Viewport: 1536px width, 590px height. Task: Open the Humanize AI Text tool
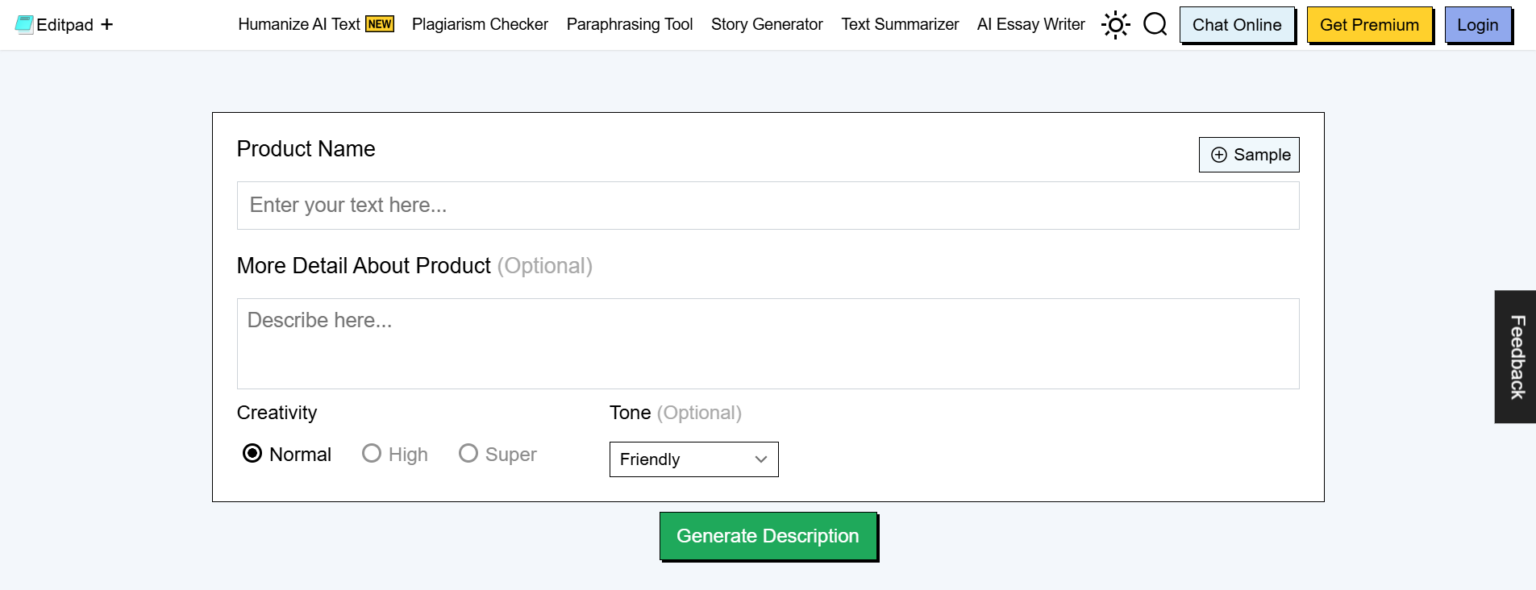point(300,23)
